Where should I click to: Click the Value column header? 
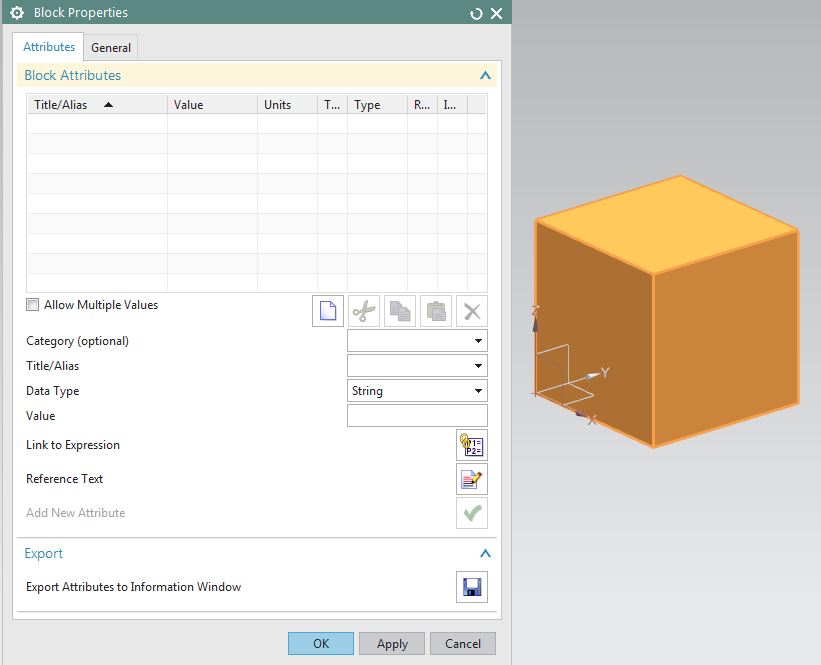(x=213, y=105)
